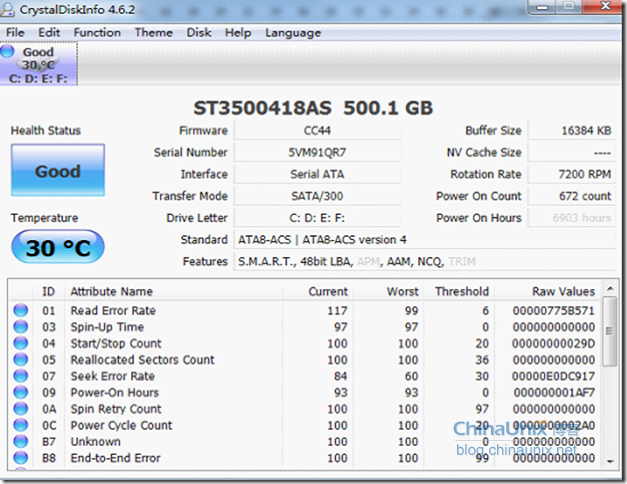Image resolution: width=627 pixels, height=484 pixels.
Task: Select the Read Error Rate row text
Action: [113, 310]
